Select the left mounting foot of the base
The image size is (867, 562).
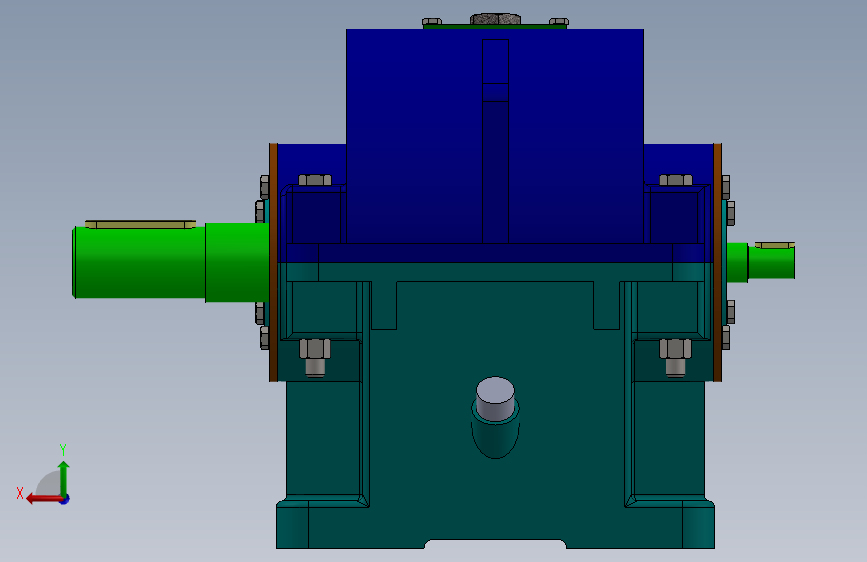coord(293,524)
